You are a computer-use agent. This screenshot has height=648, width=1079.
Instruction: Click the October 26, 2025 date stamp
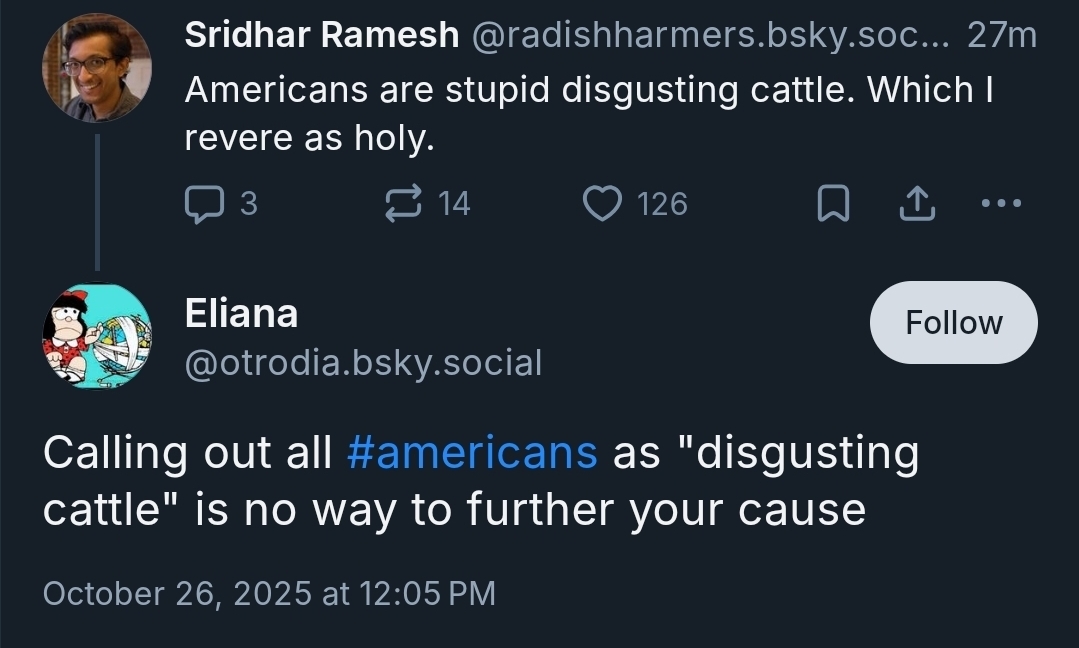[x=269, y=593]
